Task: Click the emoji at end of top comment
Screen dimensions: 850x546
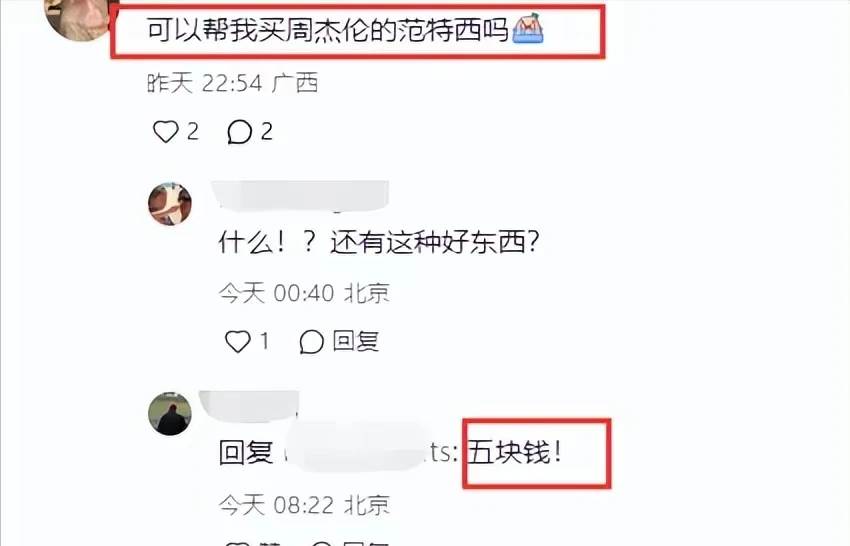Action: pyautogui.click(x=527, y=29)
